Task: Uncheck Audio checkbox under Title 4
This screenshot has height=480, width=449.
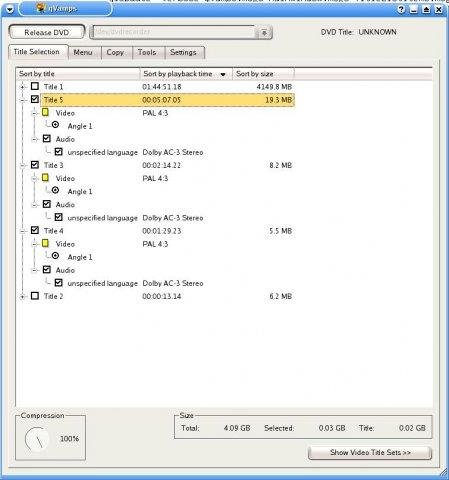Action: coord(47,269)
